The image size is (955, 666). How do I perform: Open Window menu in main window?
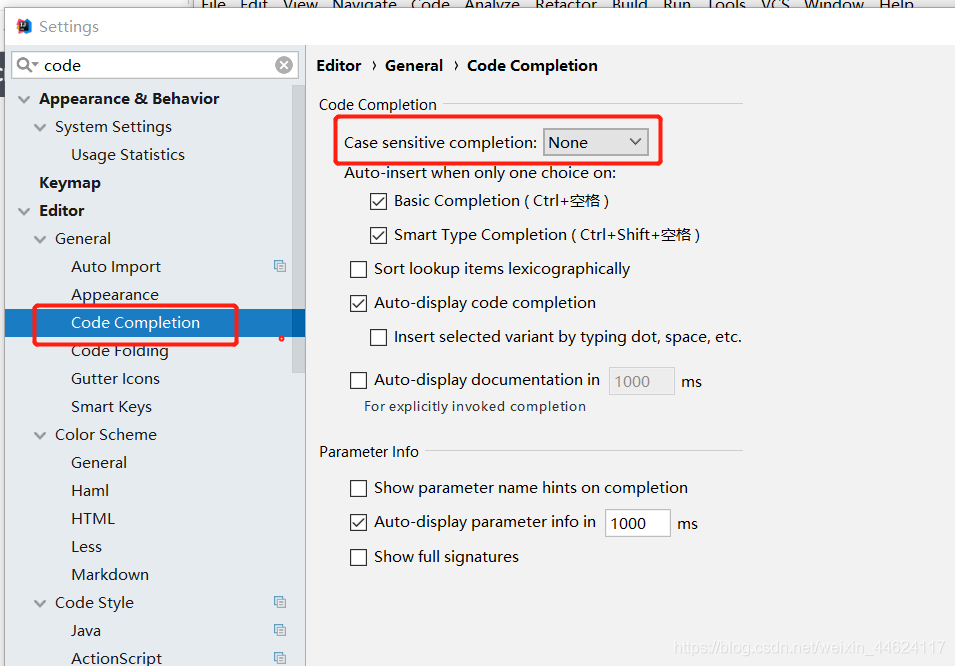click(x=834, y=4)
